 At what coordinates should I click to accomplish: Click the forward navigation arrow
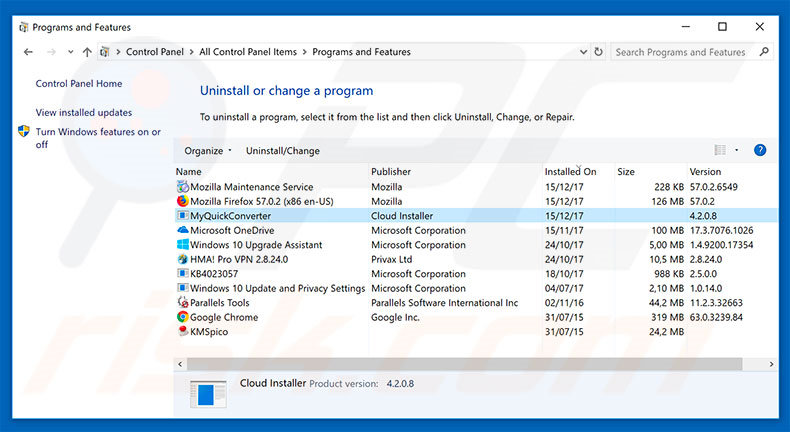click(51, 52)
